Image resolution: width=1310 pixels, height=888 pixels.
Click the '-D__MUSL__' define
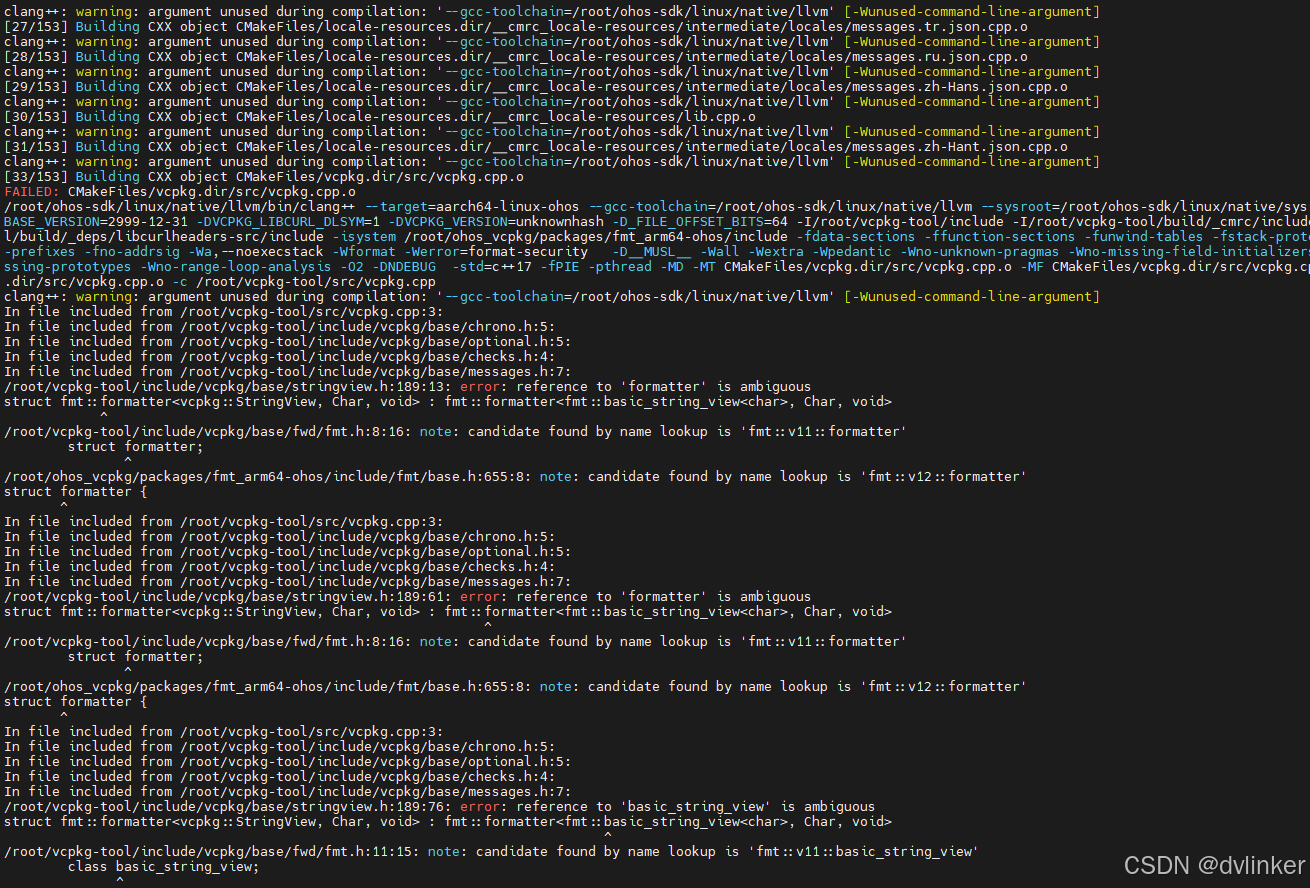652,251
